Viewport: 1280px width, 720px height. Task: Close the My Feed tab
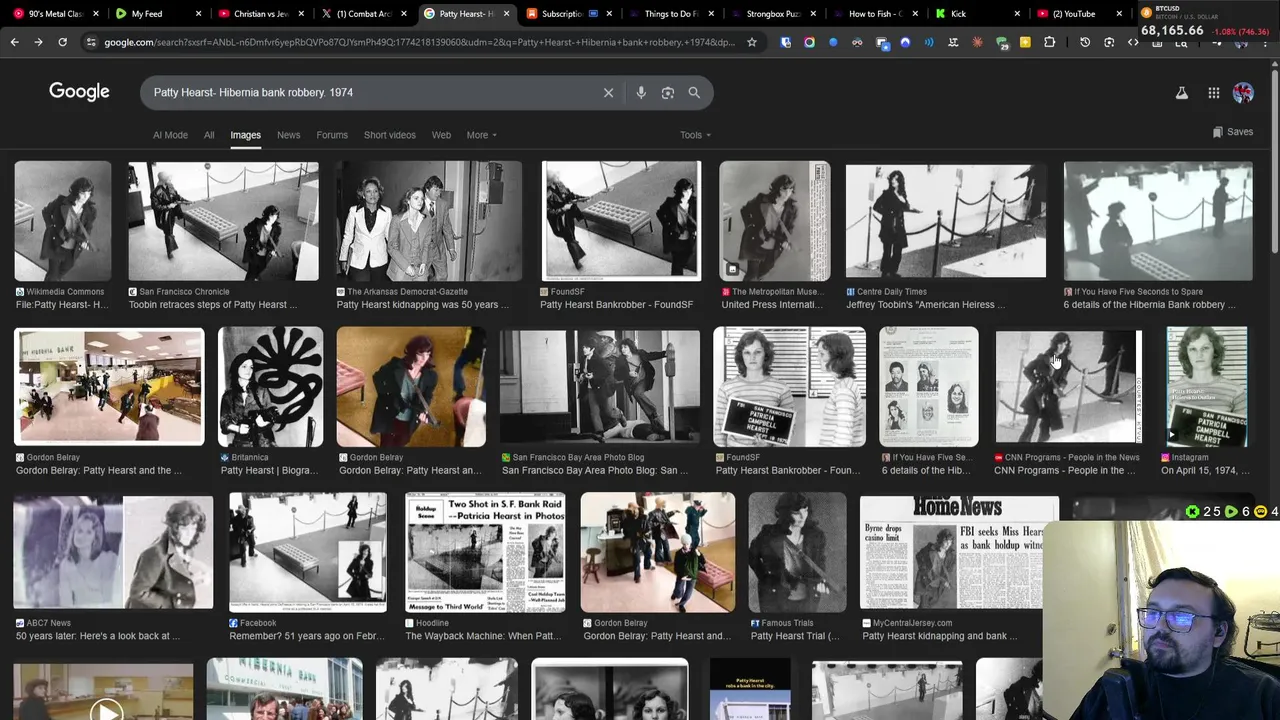(x=198, y=14)
